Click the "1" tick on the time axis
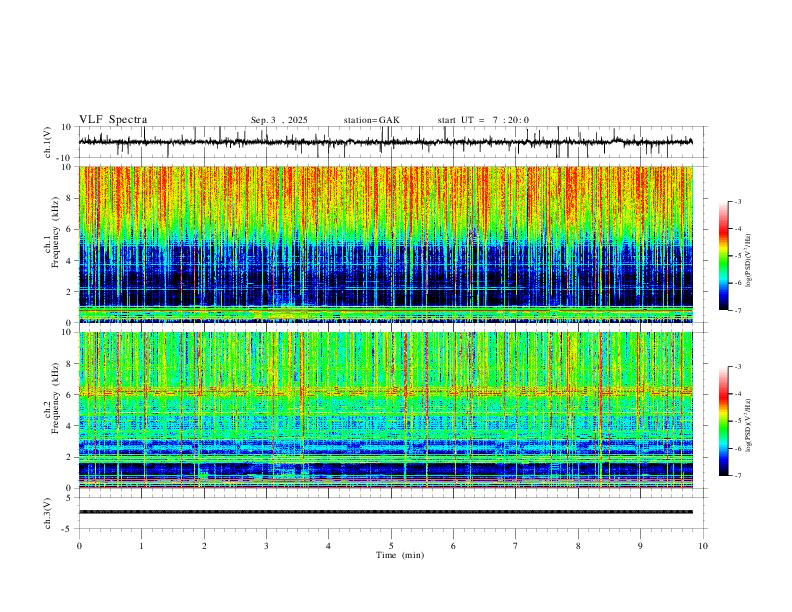 pos(141,546)
